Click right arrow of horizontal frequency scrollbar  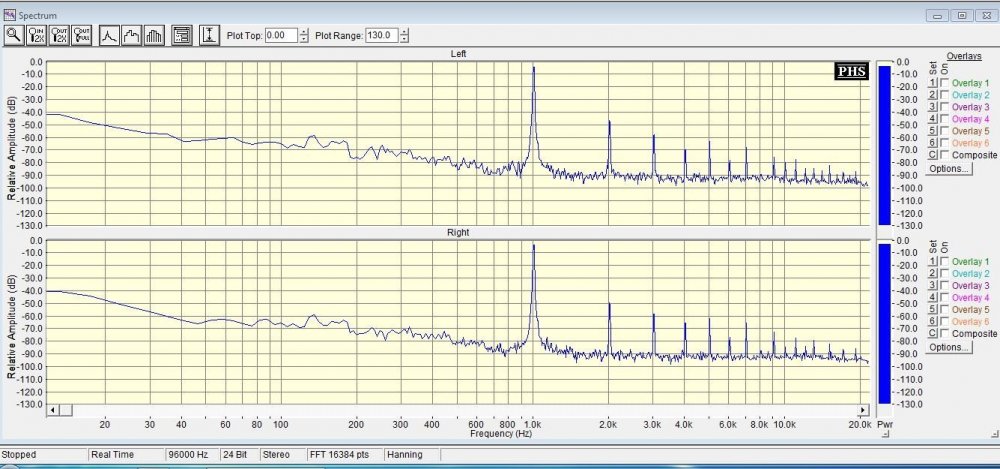pyautogui.click(x=862, y=411)
